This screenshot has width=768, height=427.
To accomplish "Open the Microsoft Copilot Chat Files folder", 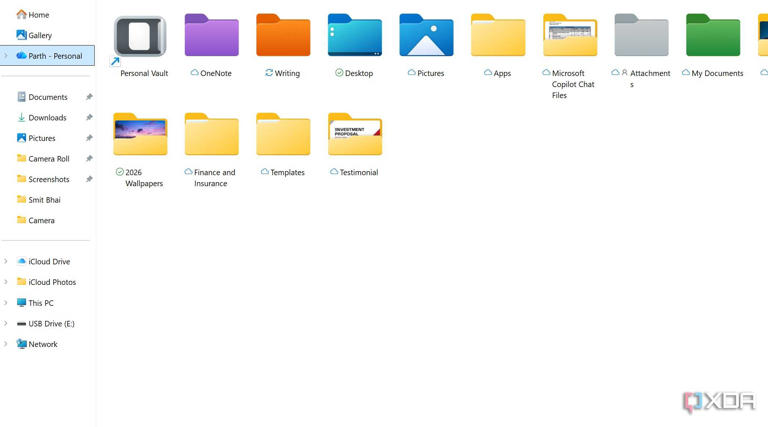I will click(x=570, y=35).
